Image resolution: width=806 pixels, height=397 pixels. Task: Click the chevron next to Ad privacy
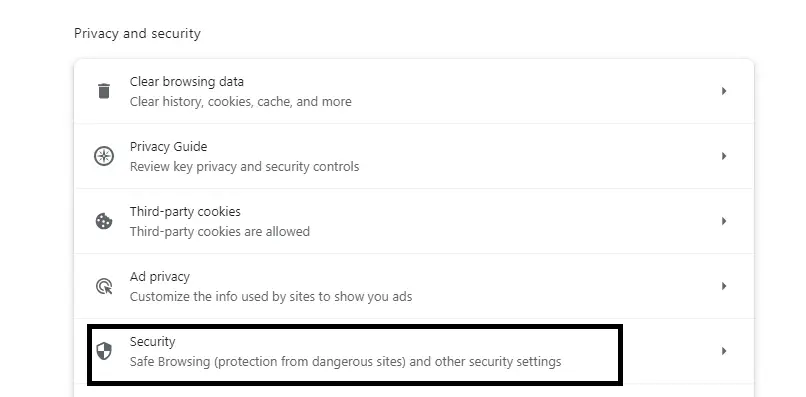[724, 286]
